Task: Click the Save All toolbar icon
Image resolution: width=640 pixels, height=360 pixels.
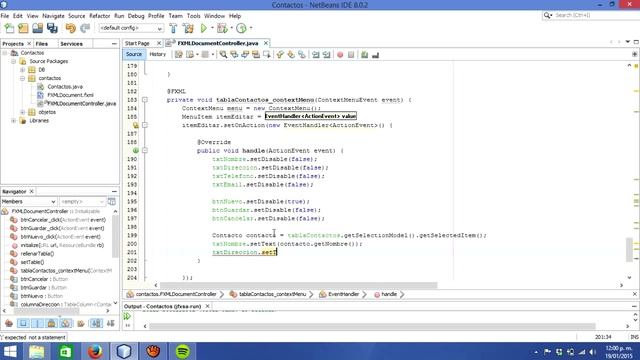Action: pyautogui.click(x=52, y=28)
